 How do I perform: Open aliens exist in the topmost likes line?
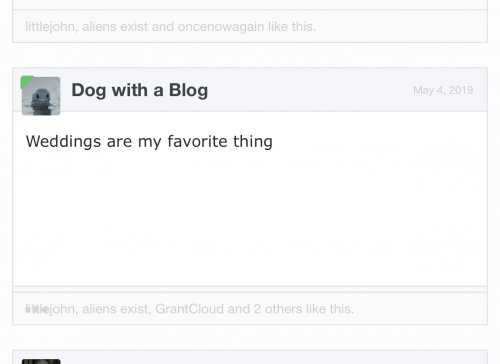(115, 27)
